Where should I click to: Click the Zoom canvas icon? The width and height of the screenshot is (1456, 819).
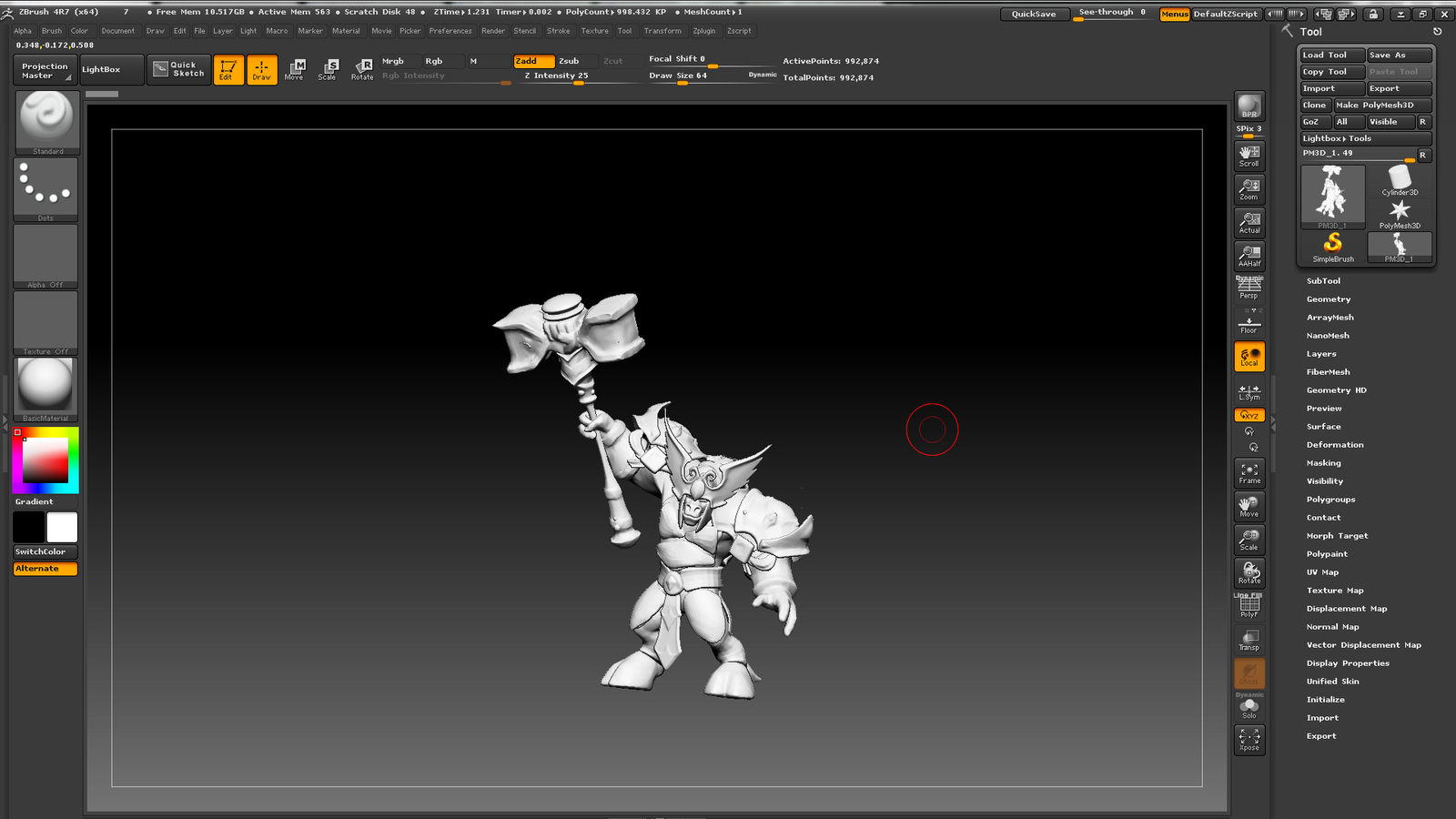(1249, 189)
